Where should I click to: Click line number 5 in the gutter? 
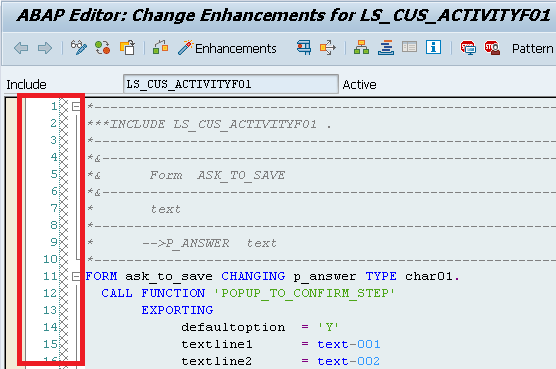click(x=54, y=174)
